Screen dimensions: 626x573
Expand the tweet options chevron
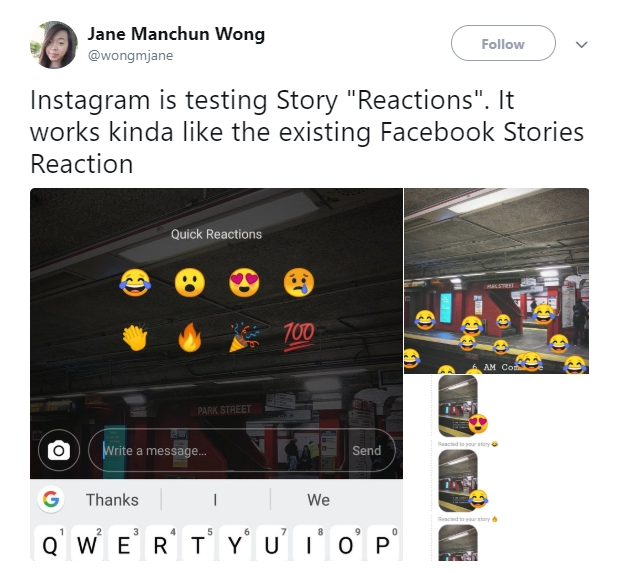point(581,44)
